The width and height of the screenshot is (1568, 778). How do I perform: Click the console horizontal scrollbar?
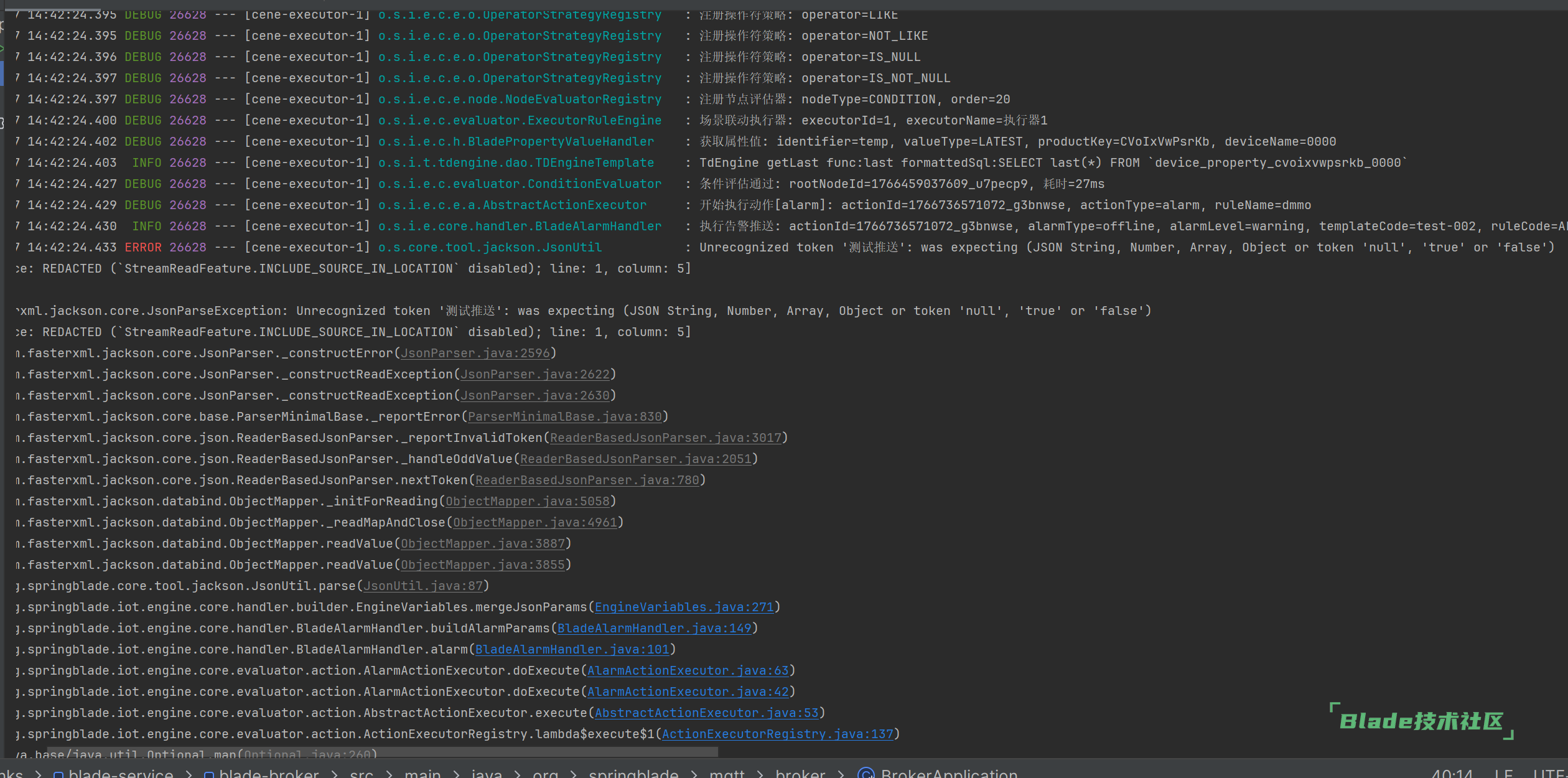(x=382, y=752)
